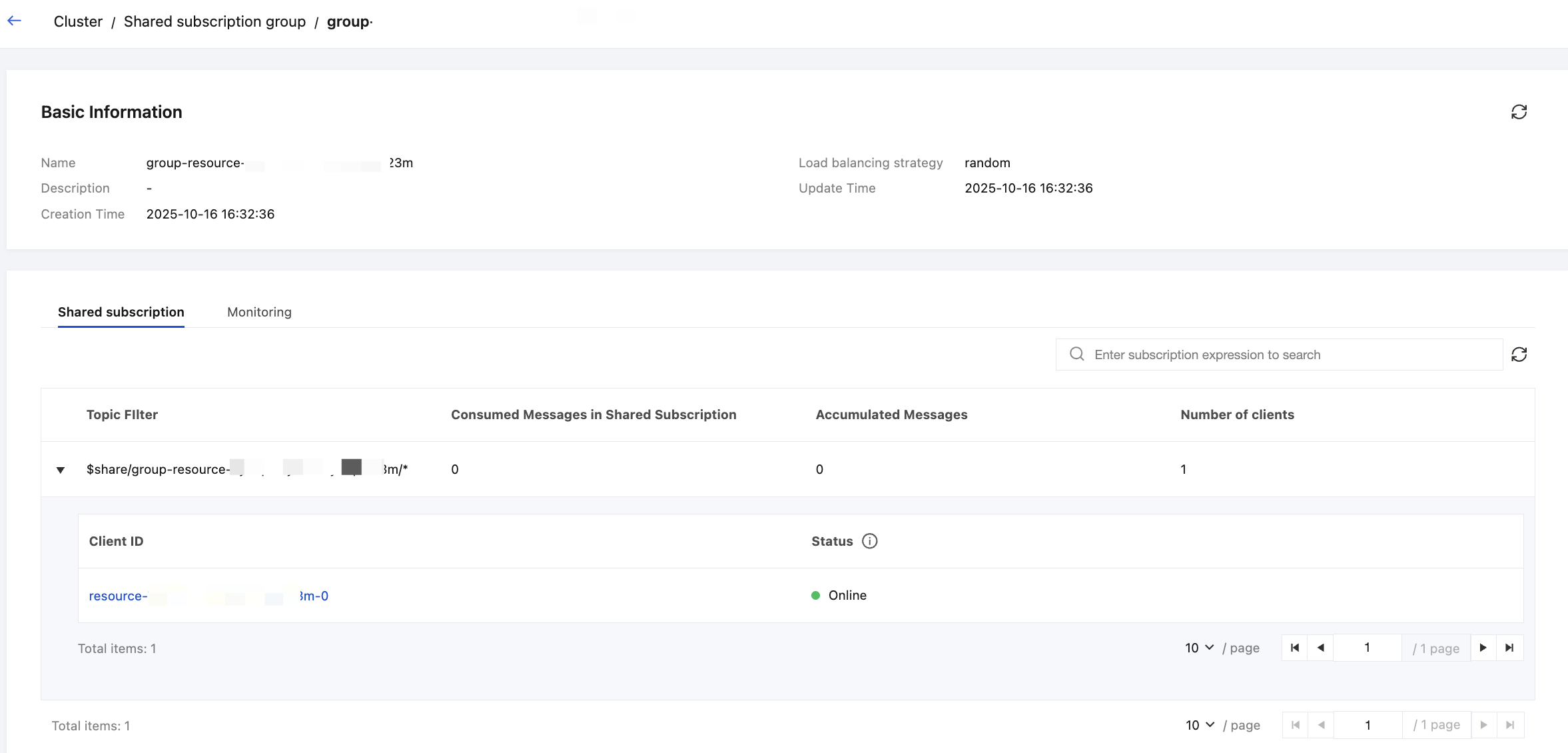Collapse the $share/group-resource topic filter row
Viewport: 1568px width, 753px height.
click(x=61, y=470)
